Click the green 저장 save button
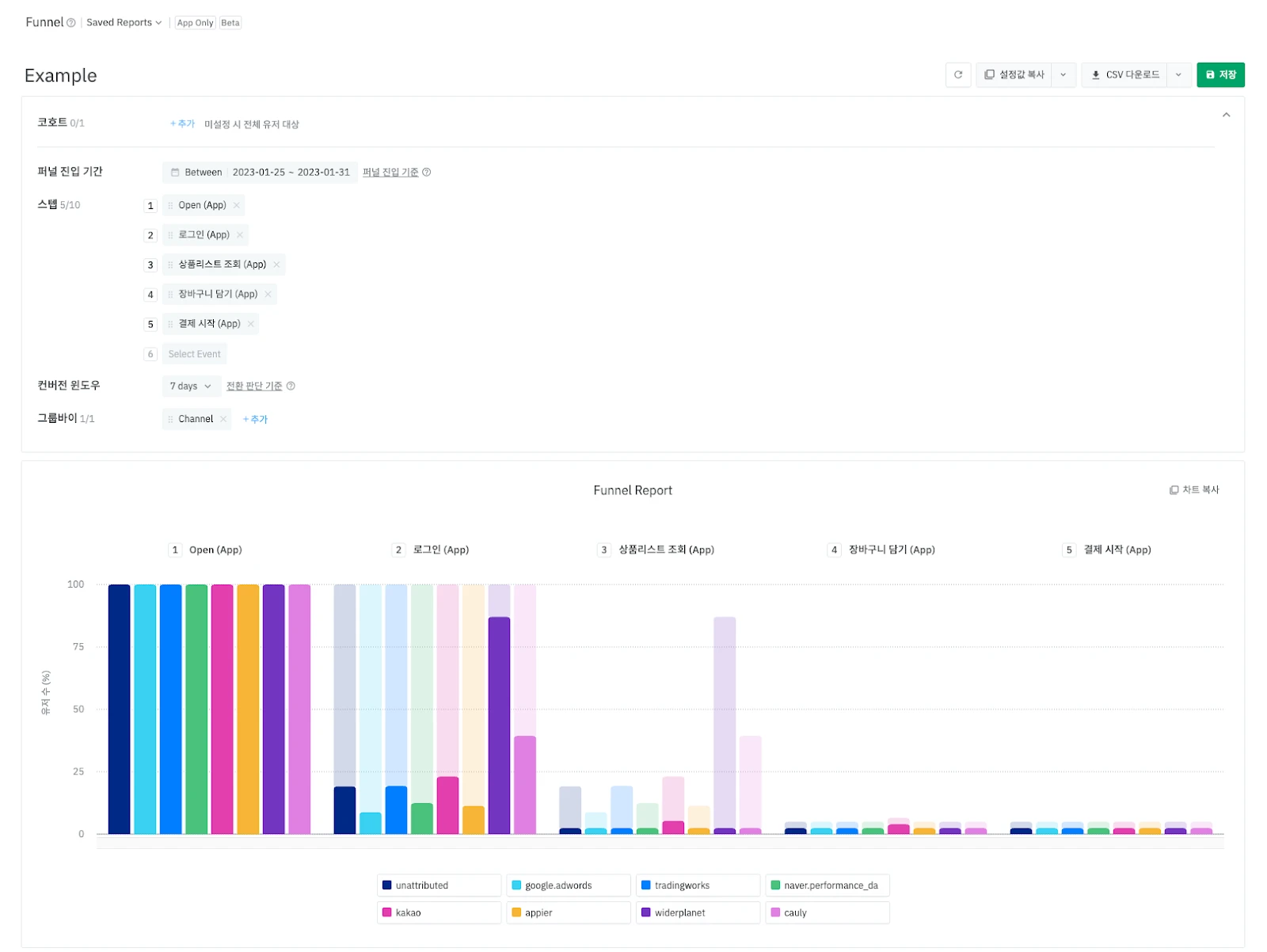The height and width of the screenshot is (952, 1267). [1220, 74]
